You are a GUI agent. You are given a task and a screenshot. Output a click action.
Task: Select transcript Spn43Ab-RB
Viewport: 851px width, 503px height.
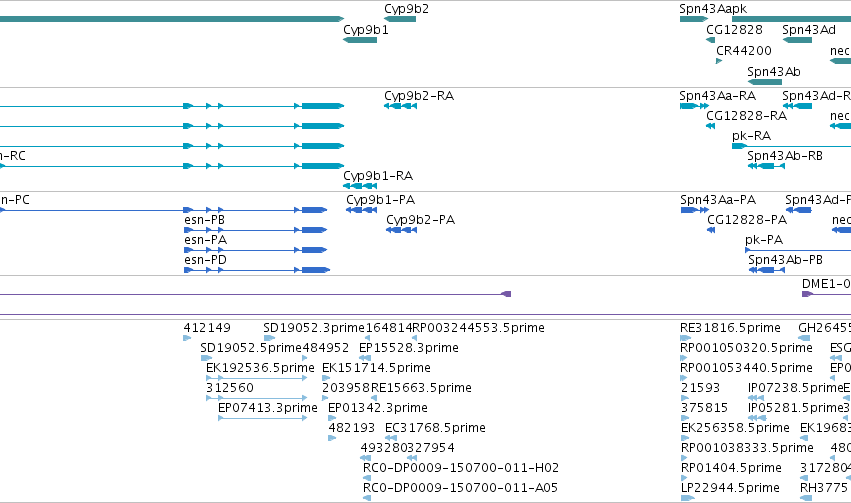[785, 156]
